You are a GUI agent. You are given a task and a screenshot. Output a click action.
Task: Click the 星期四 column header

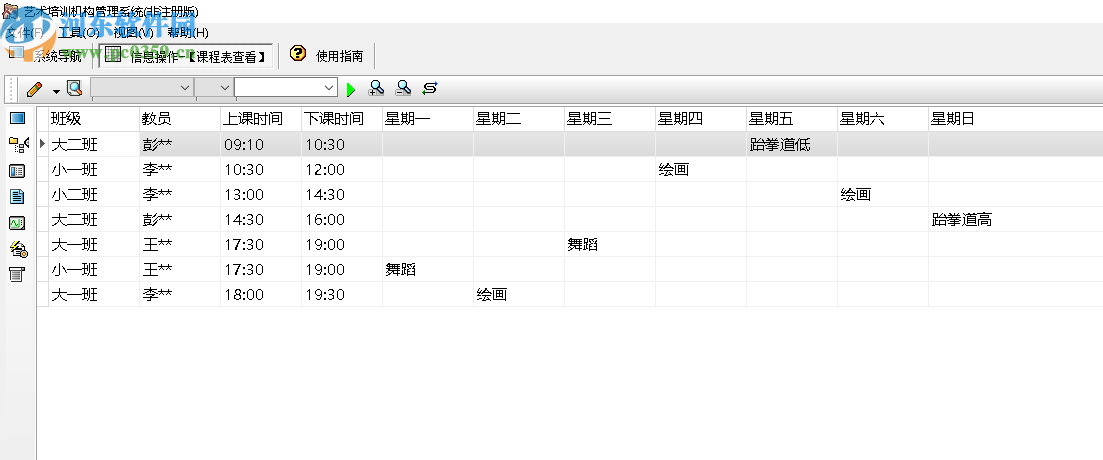point(701,119)
